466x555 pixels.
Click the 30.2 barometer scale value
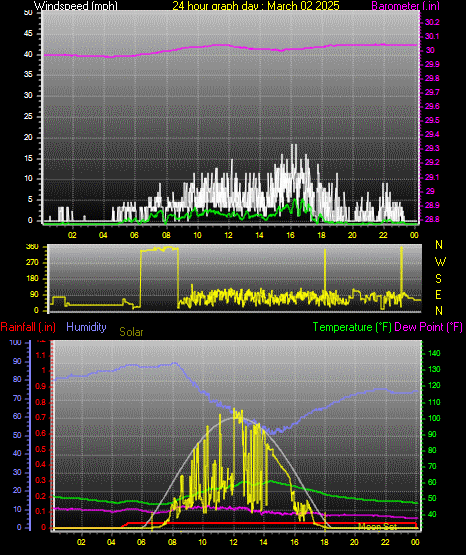pyautogui.click(x=432, y=22)
